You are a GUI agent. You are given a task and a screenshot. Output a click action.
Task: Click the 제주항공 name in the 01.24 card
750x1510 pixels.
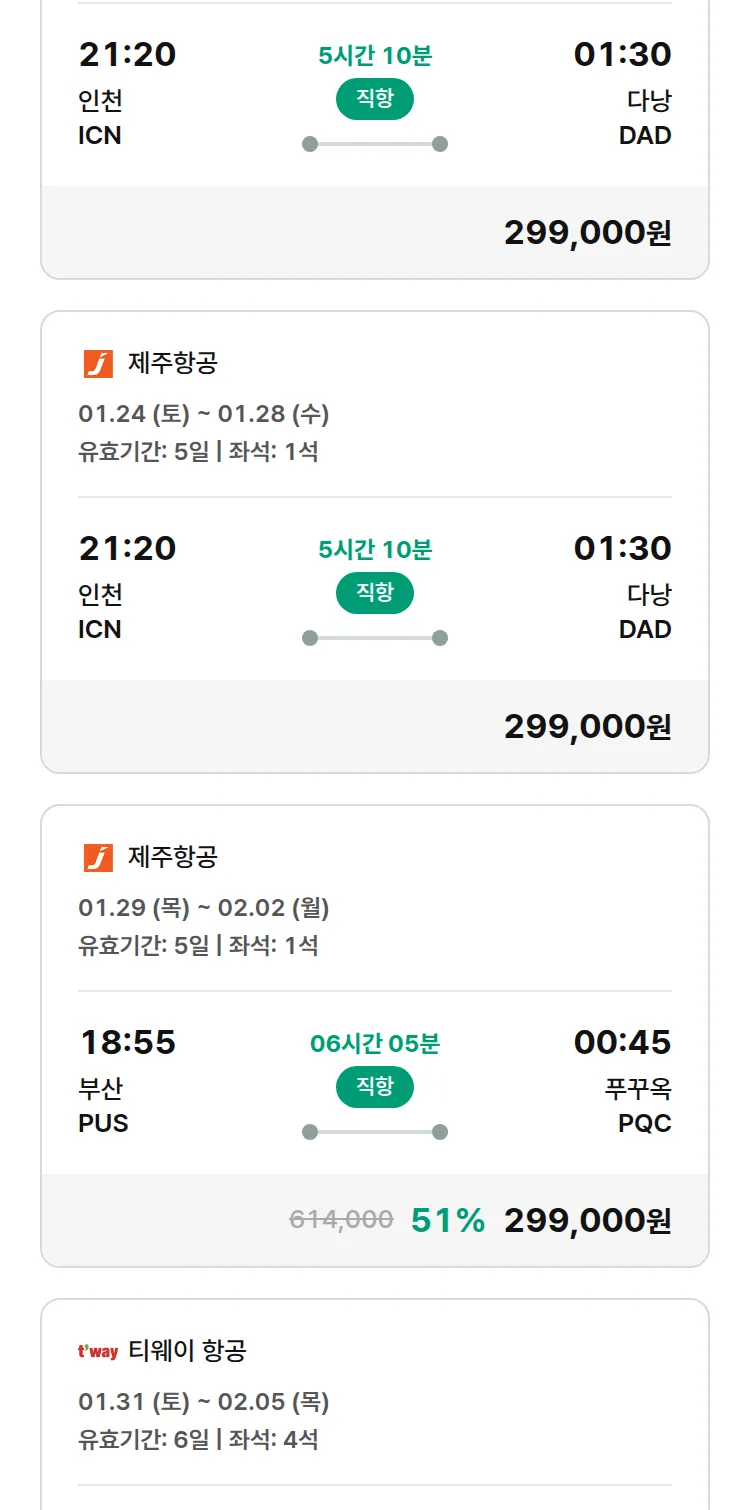(172, 364)
